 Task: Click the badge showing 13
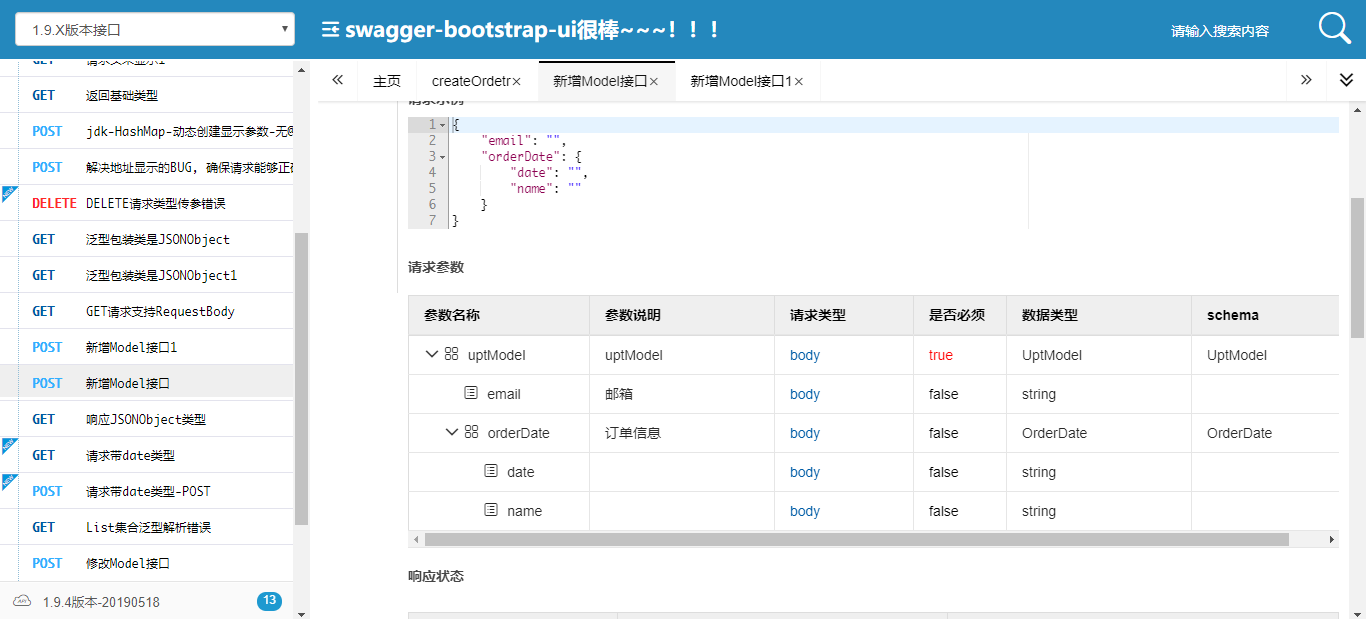[269, 601]
